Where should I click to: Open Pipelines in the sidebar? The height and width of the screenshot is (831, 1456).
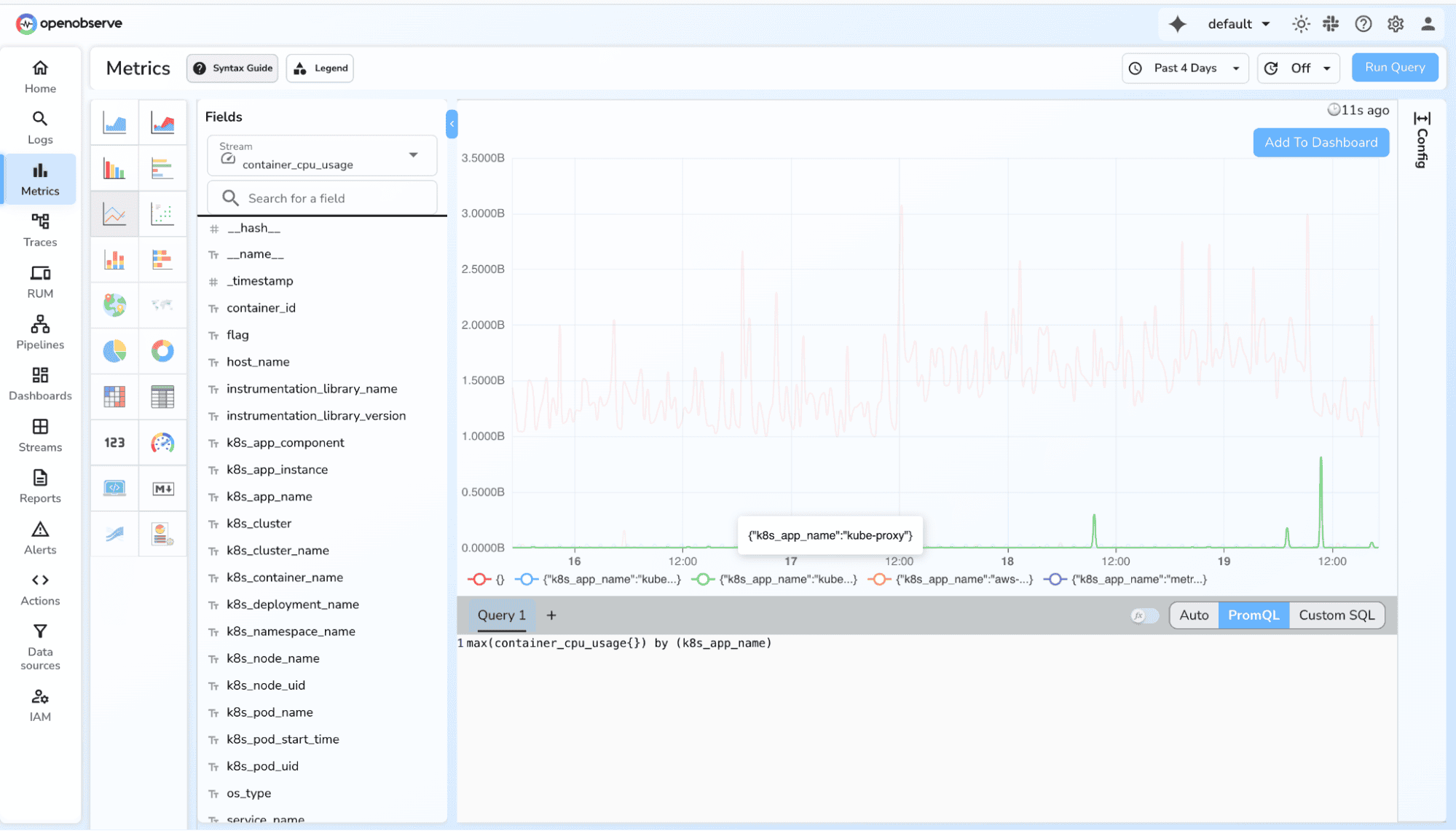40,332
